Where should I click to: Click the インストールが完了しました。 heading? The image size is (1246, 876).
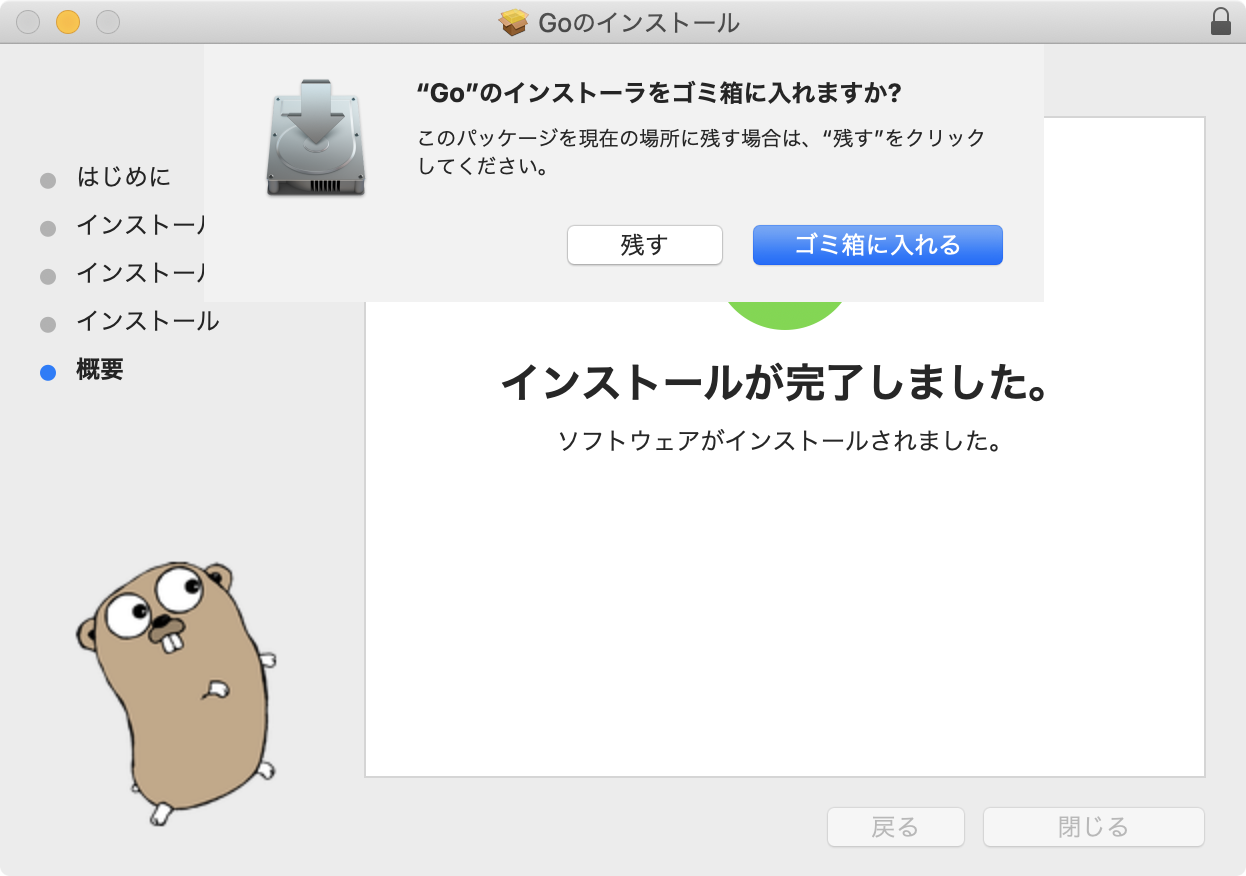(773, 383)
